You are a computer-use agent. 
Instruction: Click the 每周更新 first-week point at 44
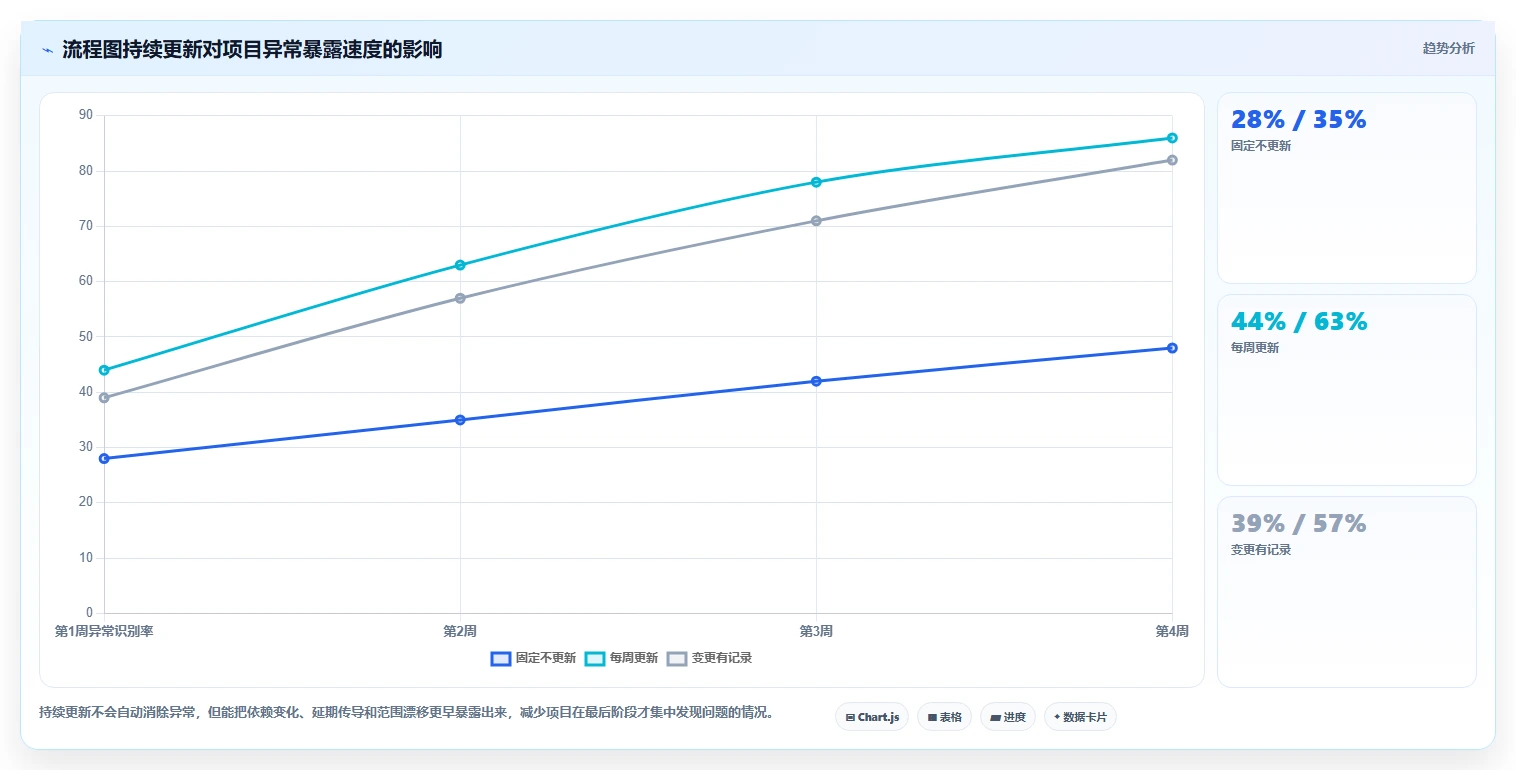click(x=104, y=370)
